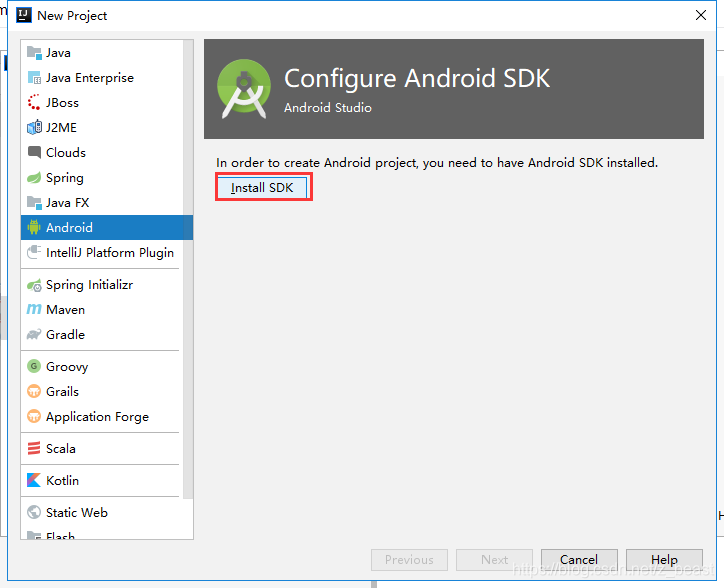
Task: Select Application Forge entry
Action: (x=102, y=416)
